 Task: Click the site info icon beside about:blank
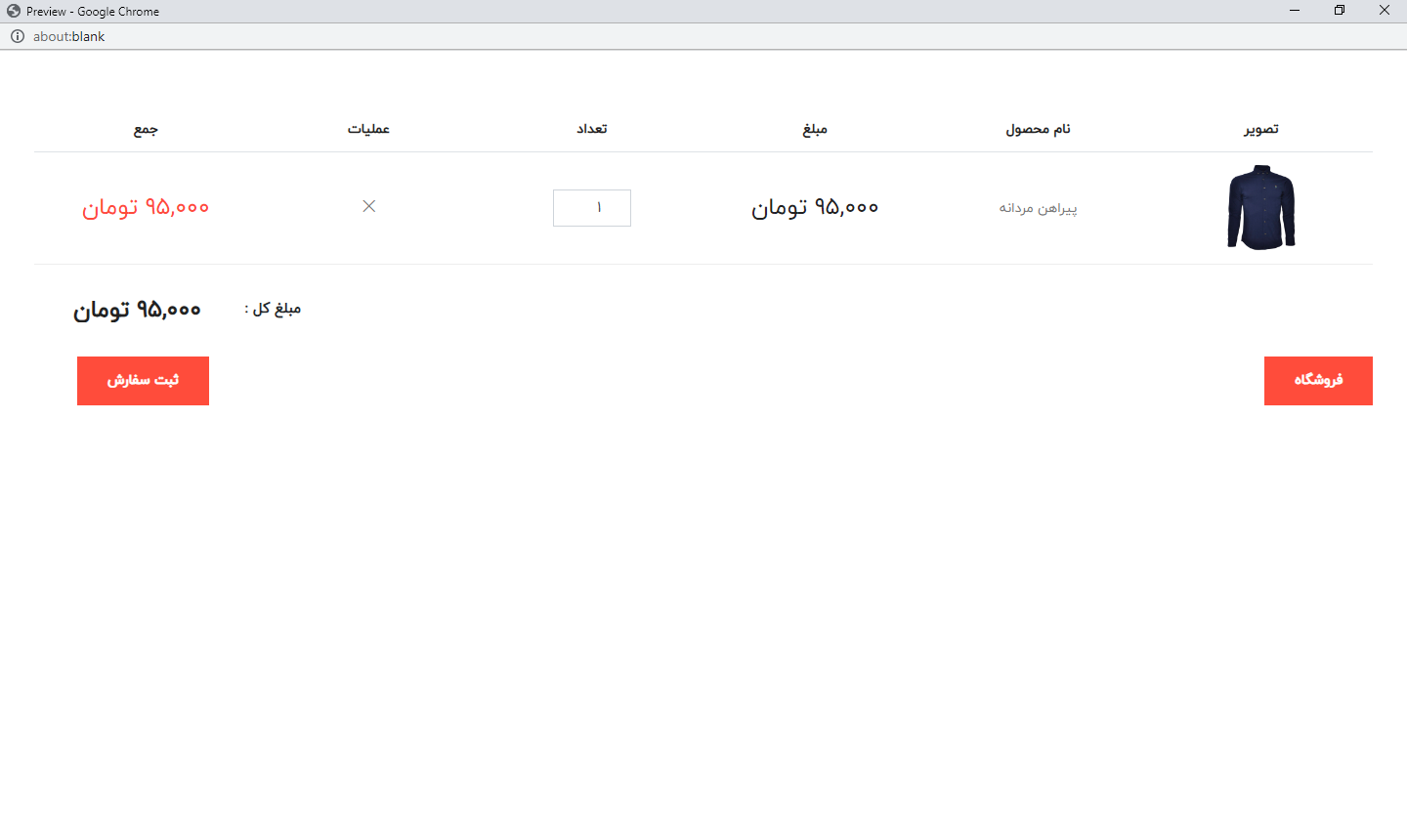pyautogui.click(x=18, y=36)
